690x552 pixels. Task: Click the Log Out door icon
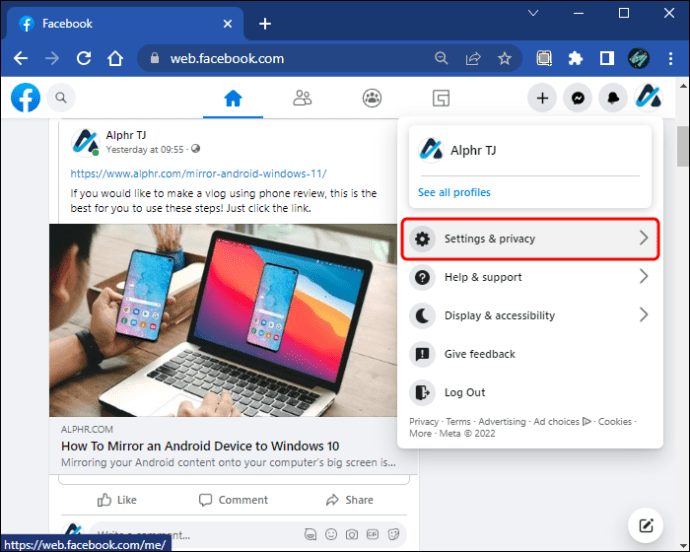click(422, 392)
